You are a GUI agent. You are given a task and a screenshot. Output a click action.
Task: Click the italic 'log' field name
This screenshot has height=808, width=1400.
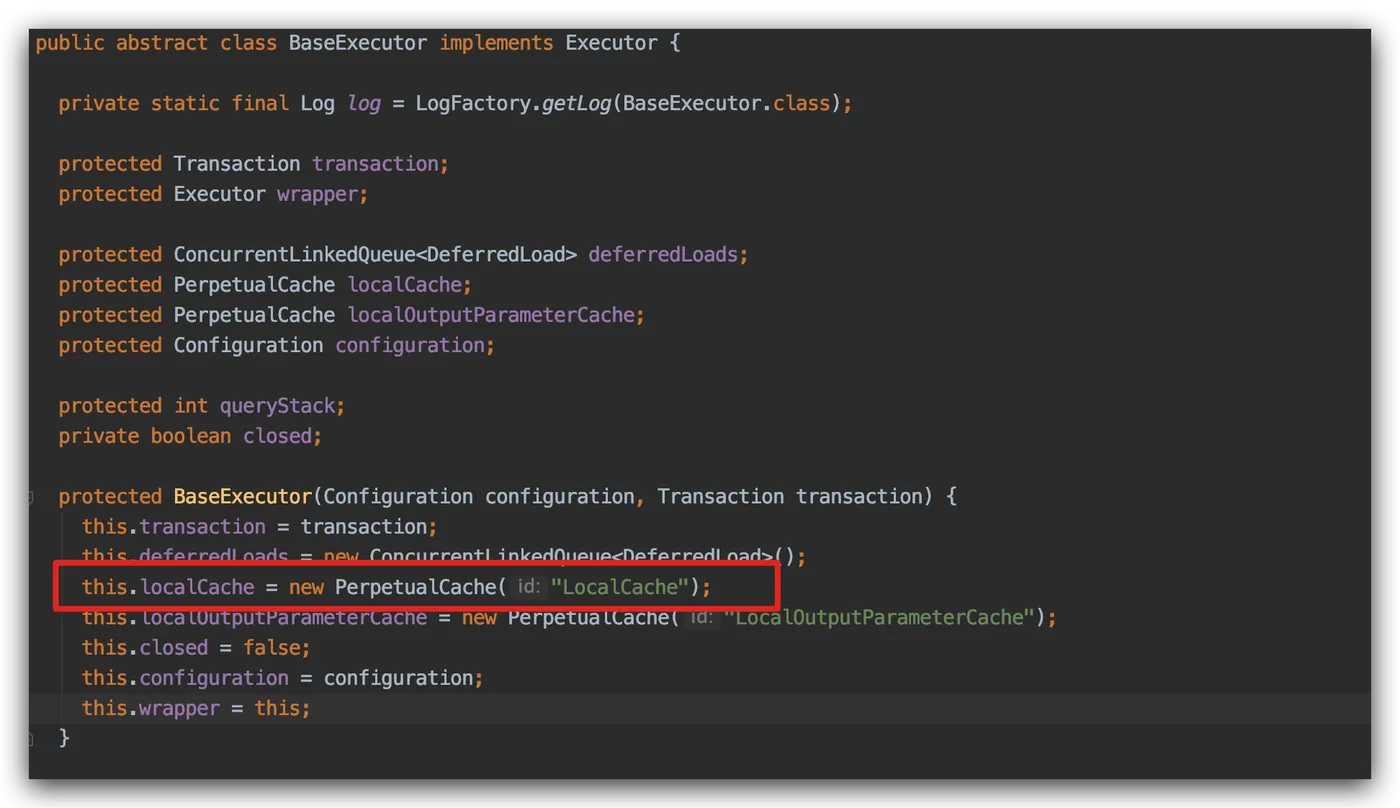tap(364, 103)
